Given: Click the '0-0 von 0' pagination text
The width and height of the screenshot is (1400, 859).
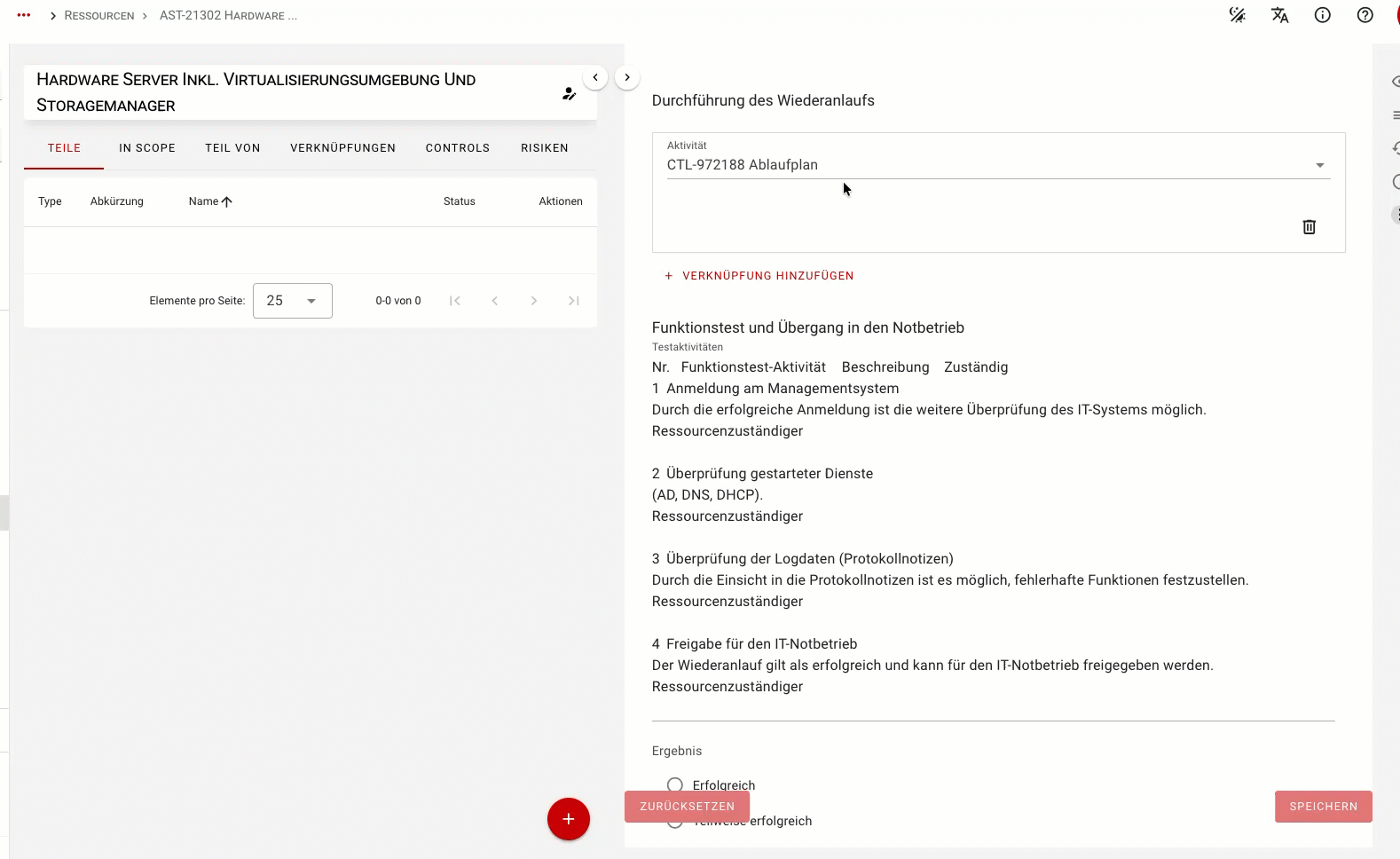Looking at the screenshot, I should point(398,301).
